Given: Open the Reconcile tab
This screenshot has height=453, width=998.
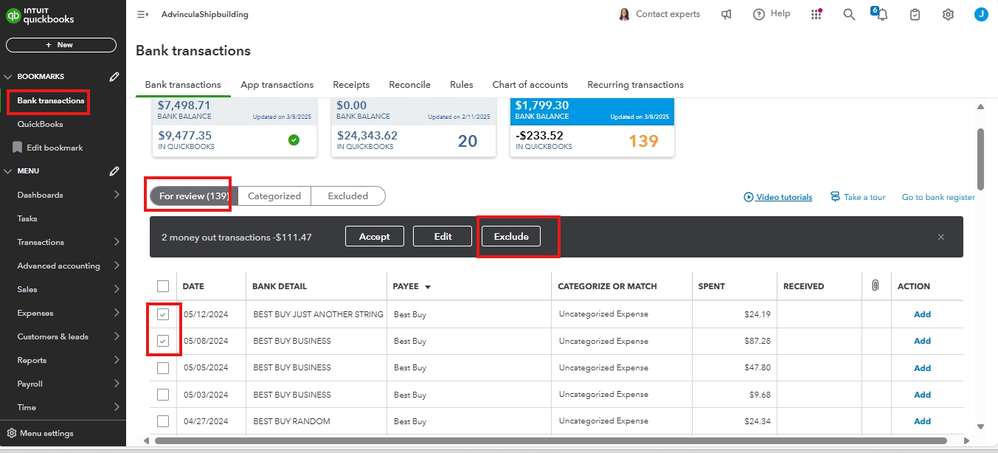Looking at the screenshot, I should pos(410,85).
